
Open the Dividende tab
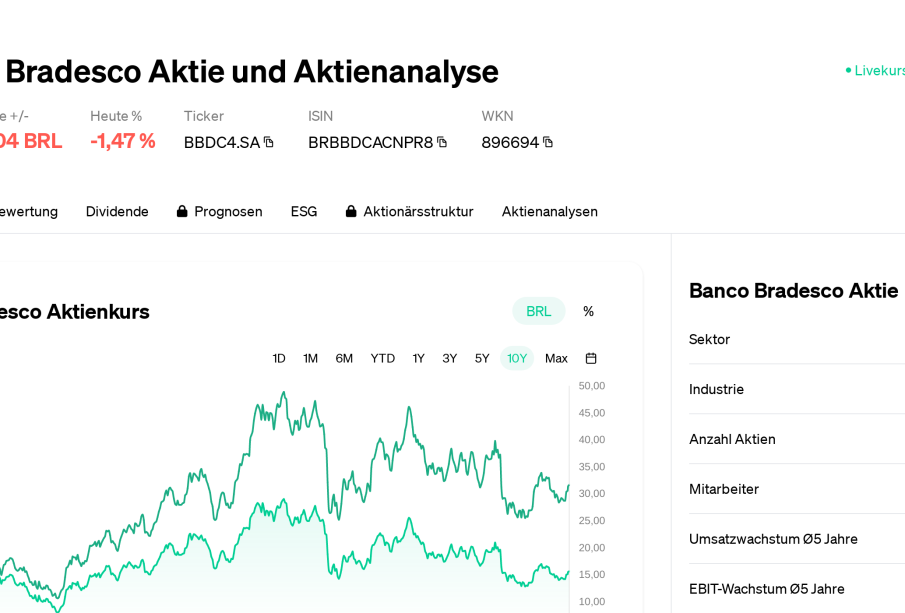pyautogui.click(x=117, y=211)
